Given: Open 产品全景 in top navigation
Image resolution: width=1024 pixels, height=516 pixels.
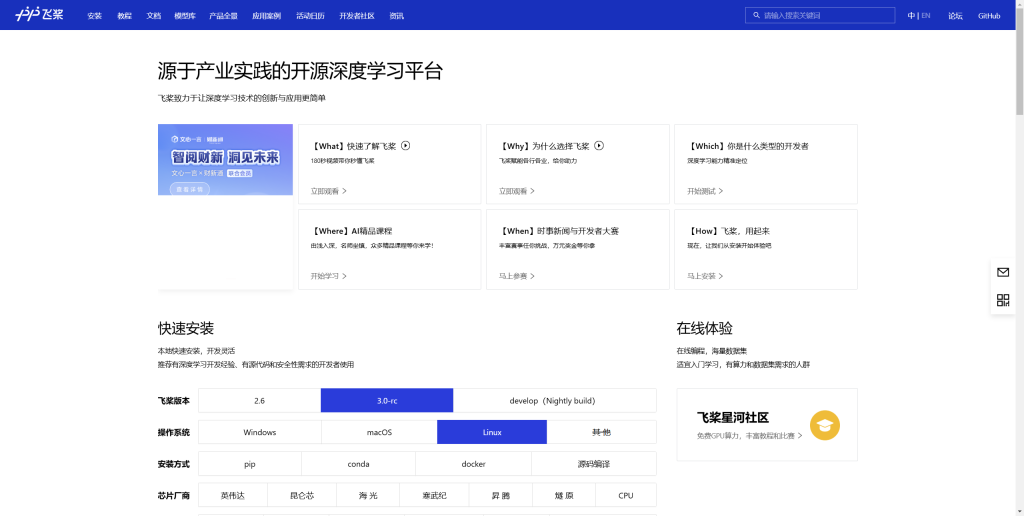Looking at the screenshot, I should (223, 16).
